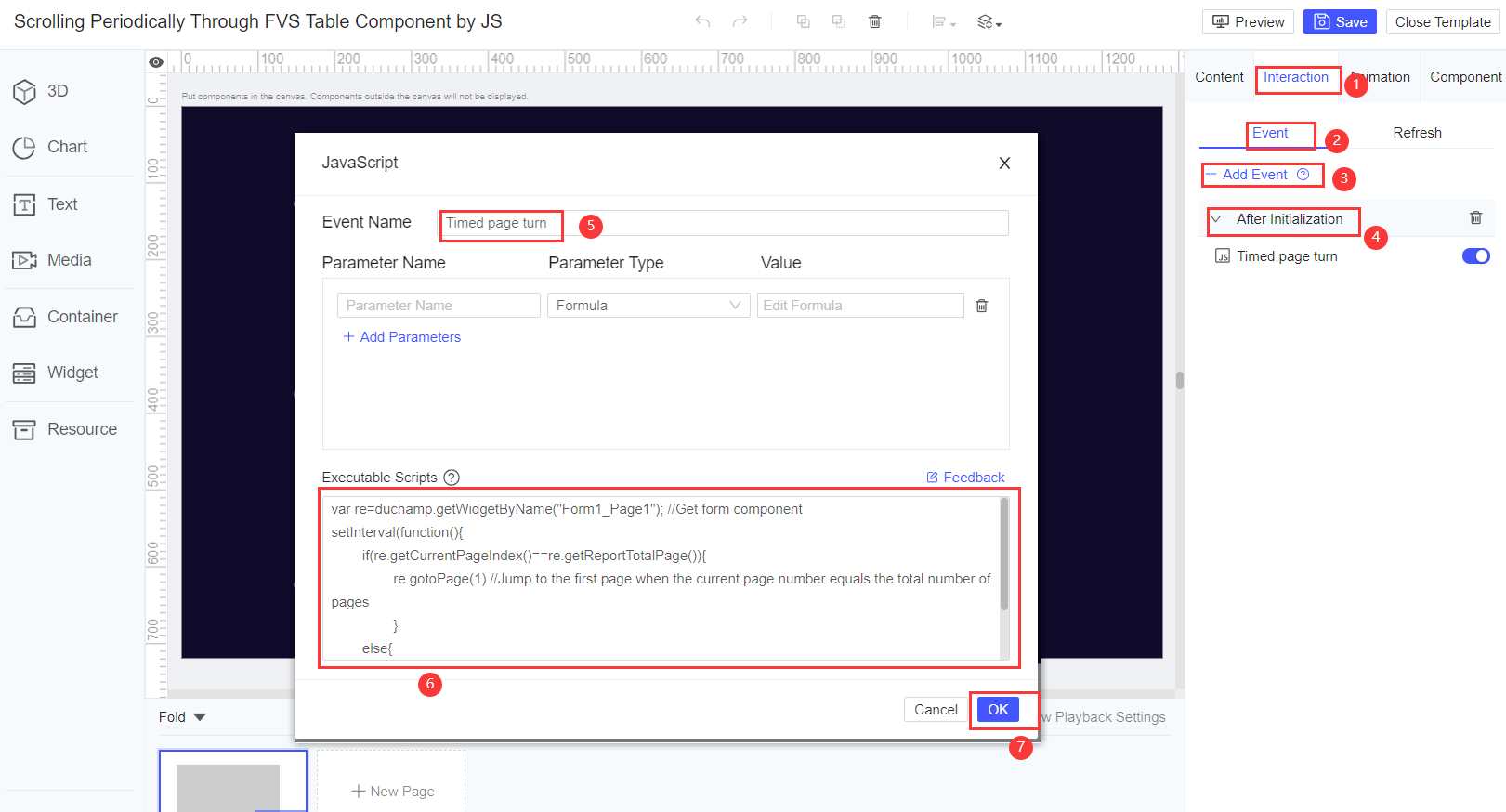The image size is (1506, 812).
Task: Click the ungroup components toolbar icon
Action: pyautogui.click(x=839, y=21)
